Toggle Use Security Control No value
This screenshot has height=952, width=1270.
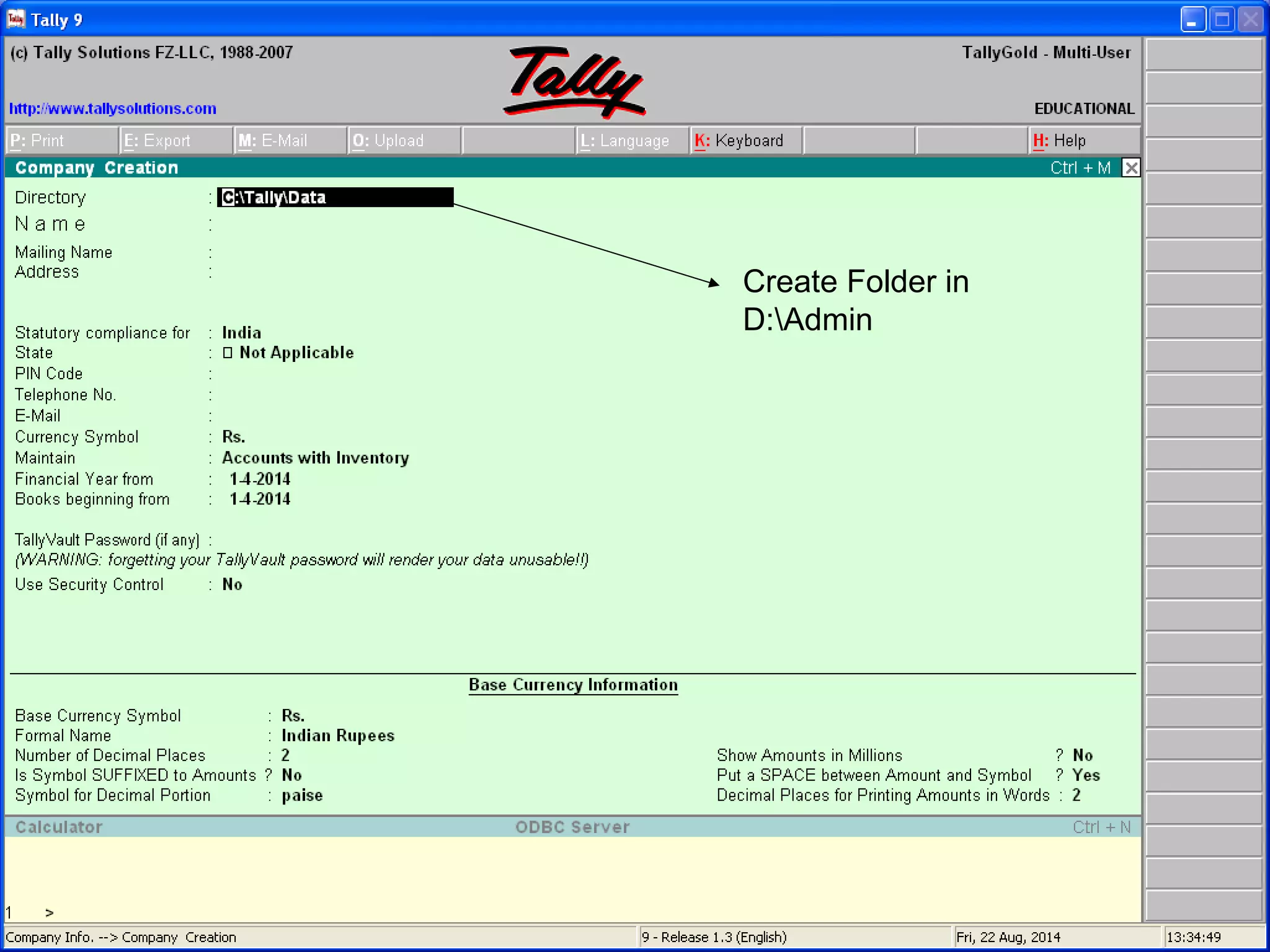(232, 584)
